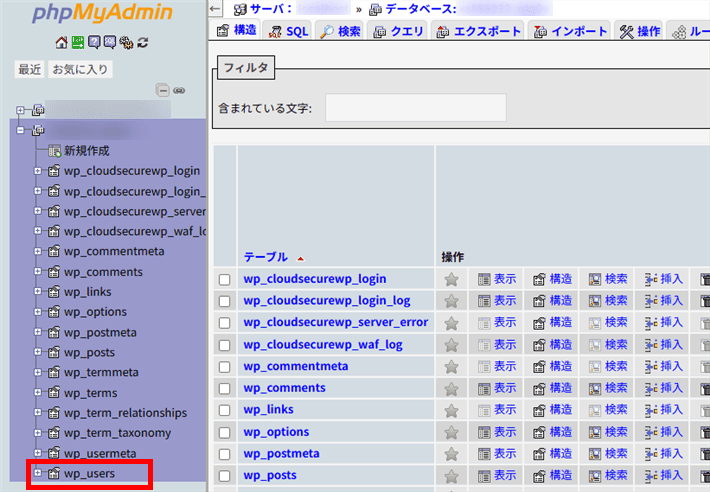Click wp_users table icon in sidebar
The width and height of the screenshot is (710, 492).
click(x=54, y=473)
